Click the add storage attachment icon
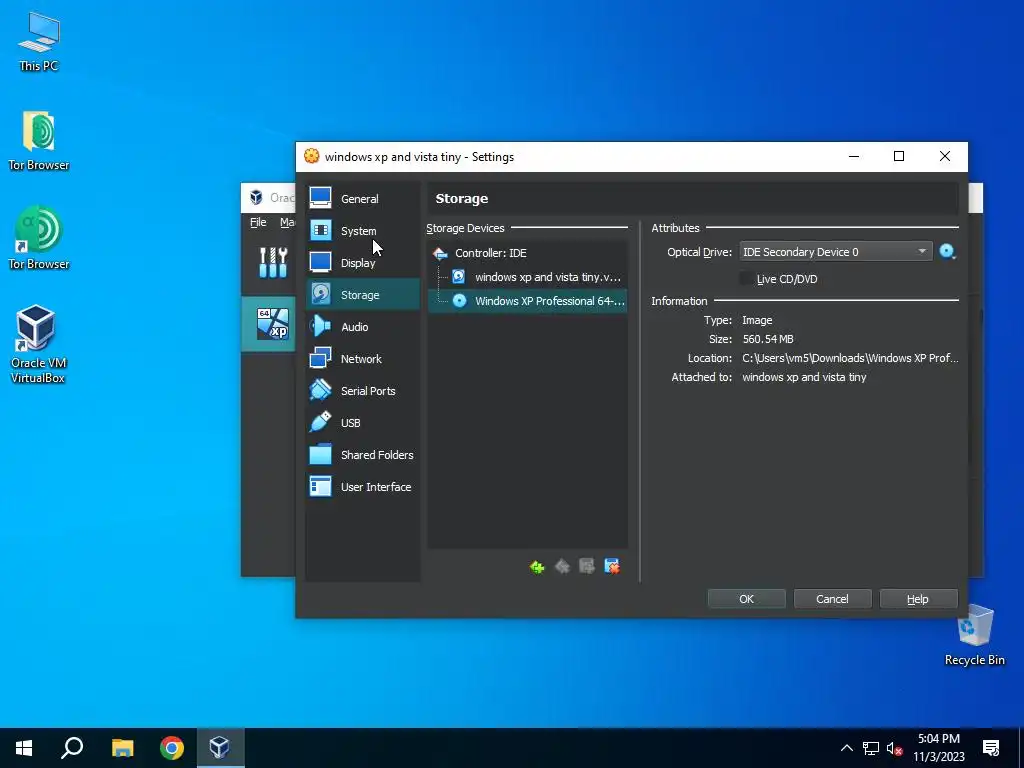 [586, 567]
